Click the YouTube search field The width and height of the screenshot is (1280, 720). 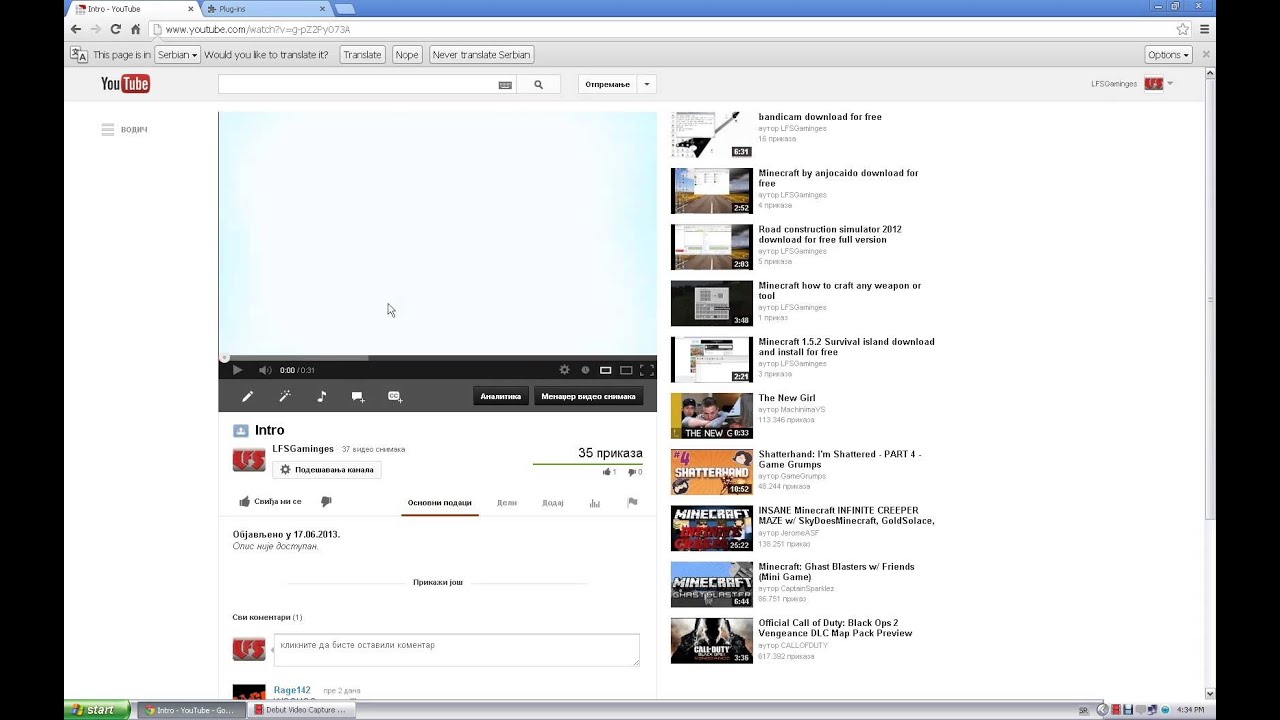pos(358,85)
